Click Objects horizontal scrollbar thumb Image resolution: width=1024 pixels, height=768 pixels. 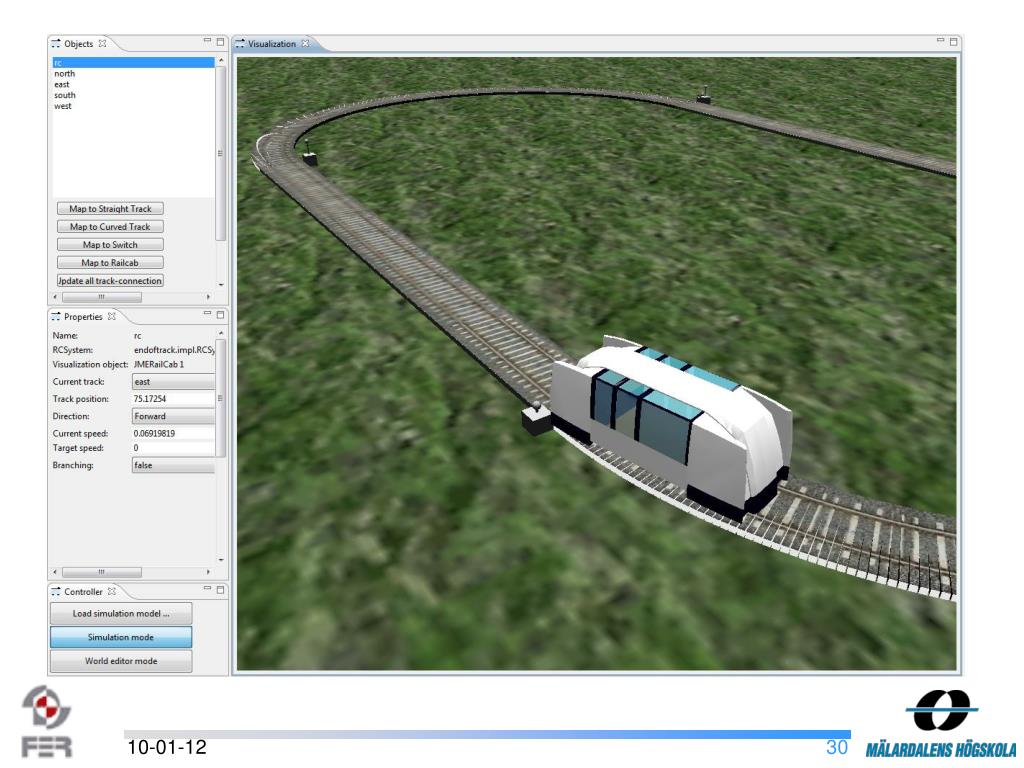pyautogui.click(x=102, y=297)
